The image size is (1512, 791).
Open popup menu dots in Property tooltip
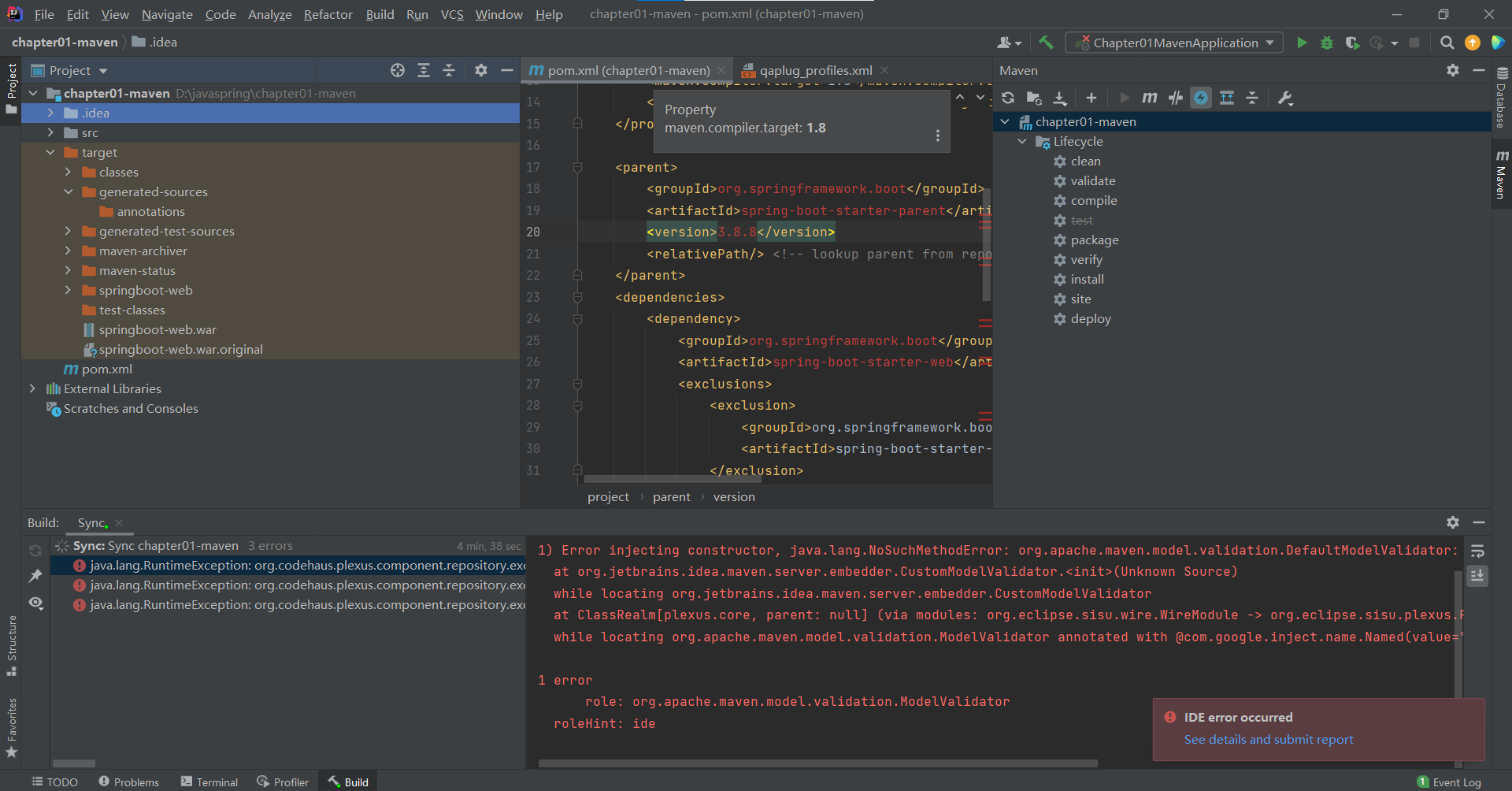pyautogui.click(x=937, y=136)
